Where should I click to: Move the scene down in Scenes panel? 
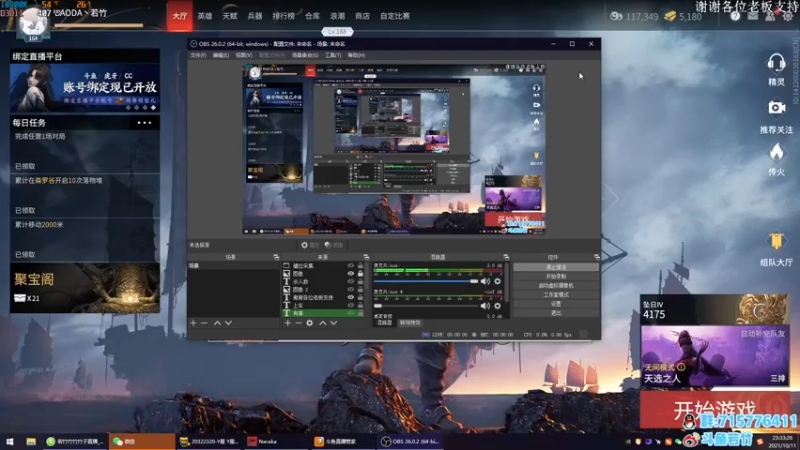(x=228, y=323)
